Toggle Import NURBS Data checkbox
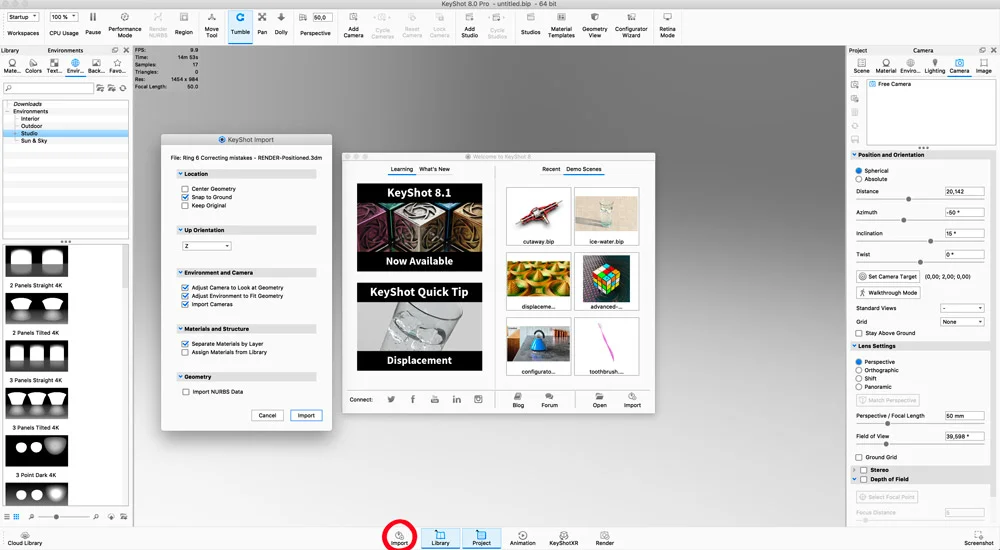Image resolution: width=1000 pixels, height=550 pixels. click(186, 392)
